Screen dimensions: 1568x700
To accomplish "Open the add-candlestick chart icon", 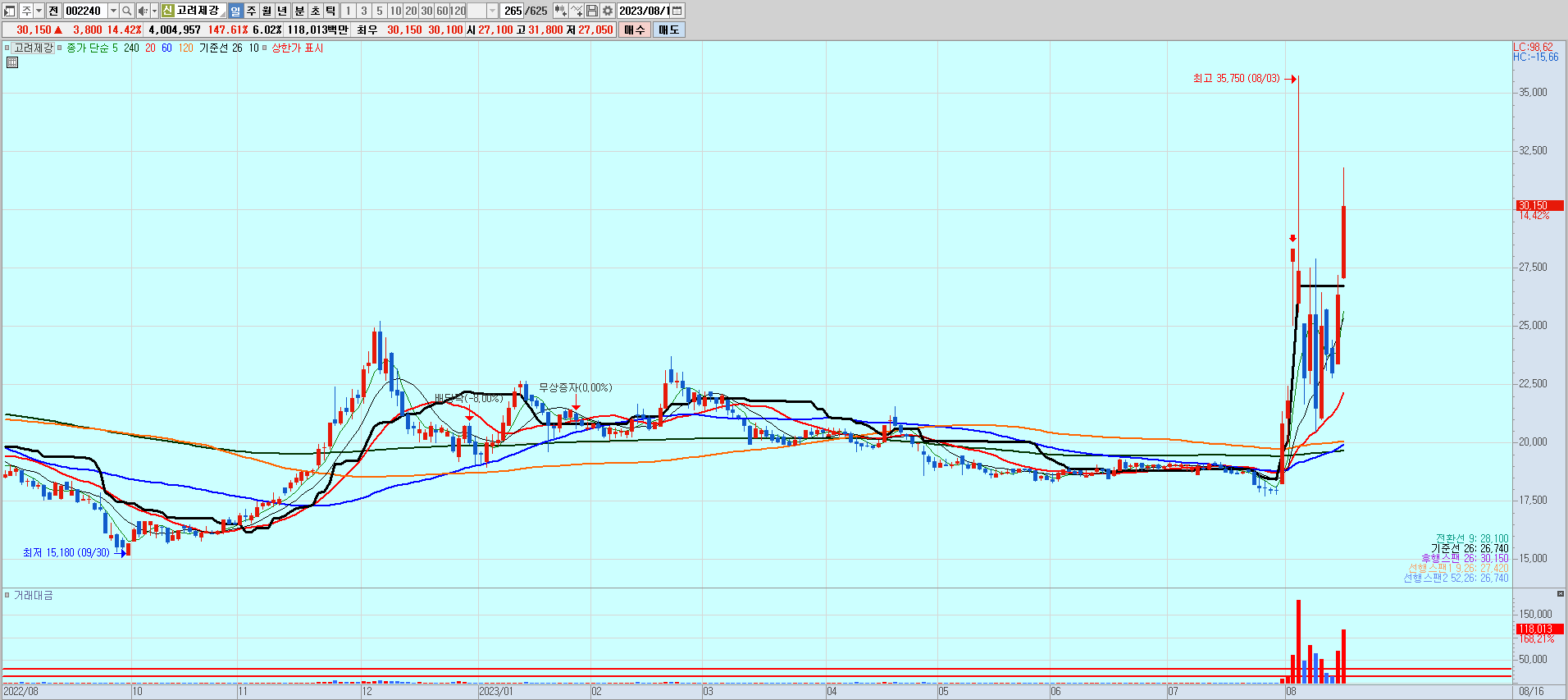I will click(560, 11).
